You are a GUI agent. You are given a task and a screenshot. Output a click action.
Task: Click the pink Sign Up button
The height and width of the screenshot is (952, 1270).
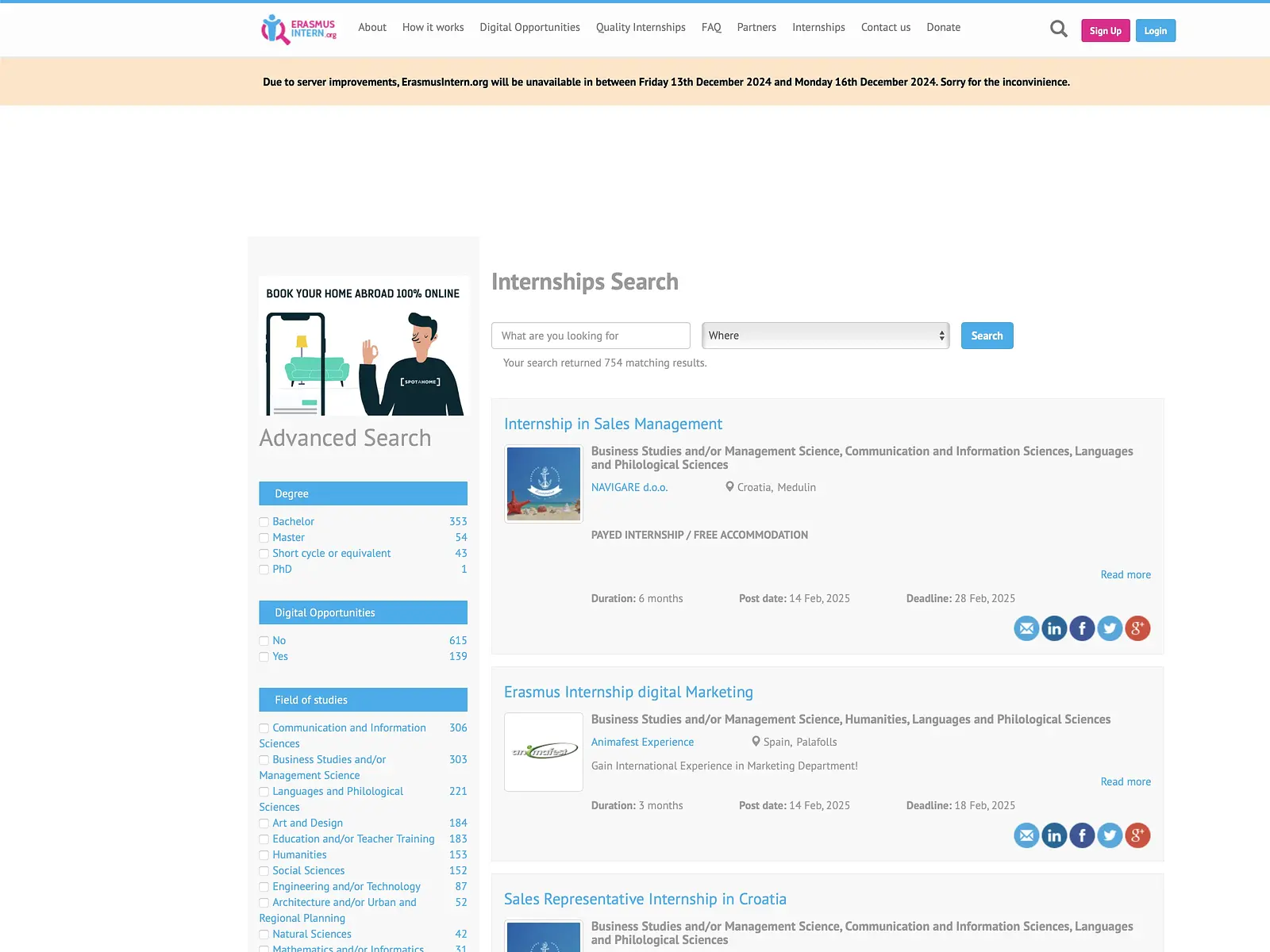[x=1105, y=31]
